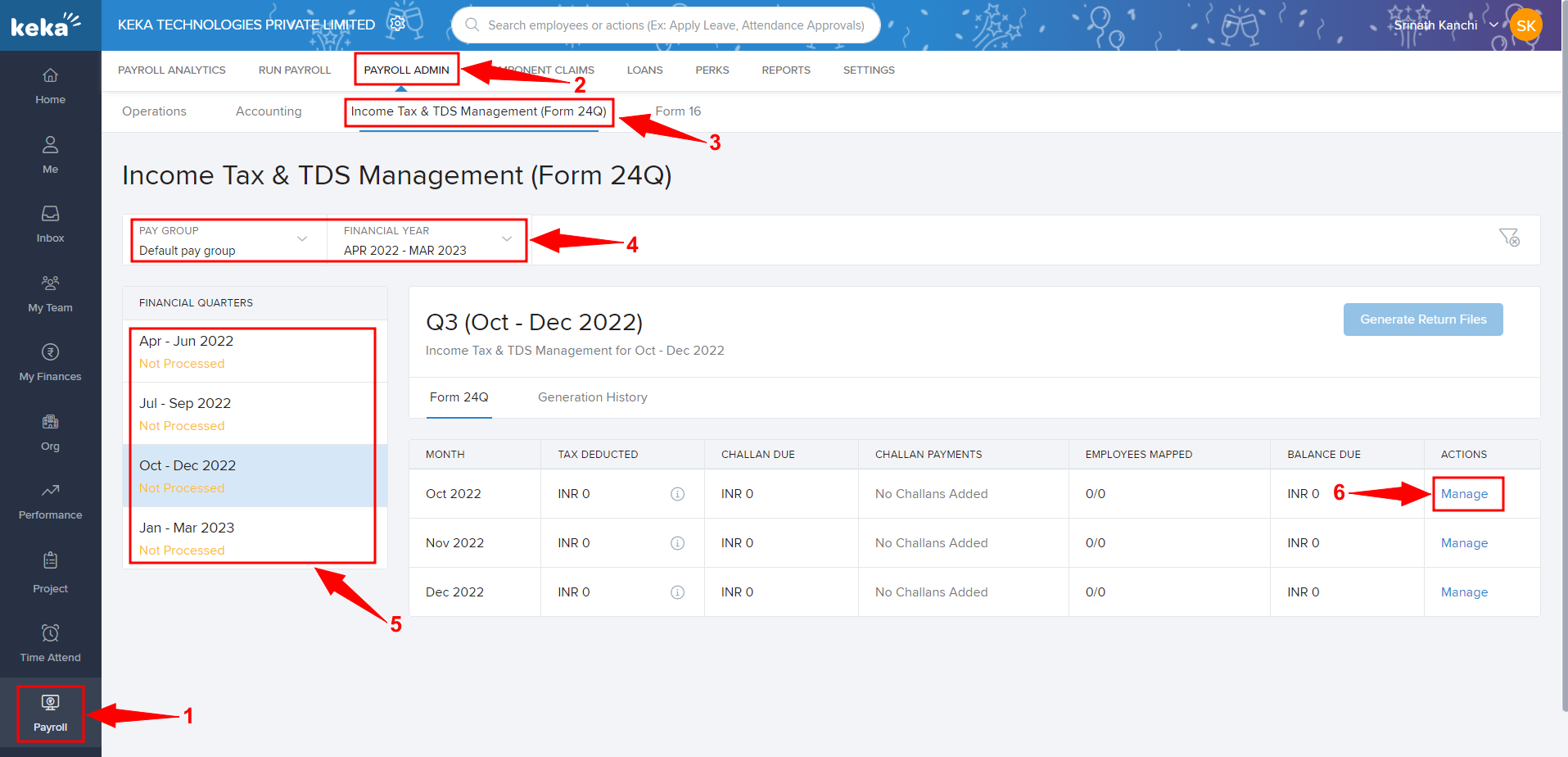The height and width of the screenshot is (757, 1568).
Task: Click the Challan Payments column header
Action: 929,455
